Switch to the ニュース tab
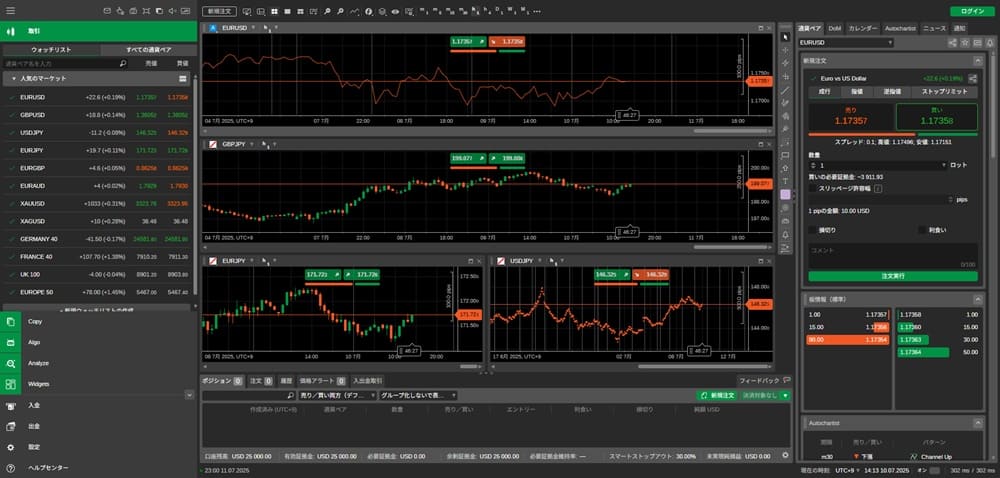1000x478 pixels. click(x=935, y=28)
